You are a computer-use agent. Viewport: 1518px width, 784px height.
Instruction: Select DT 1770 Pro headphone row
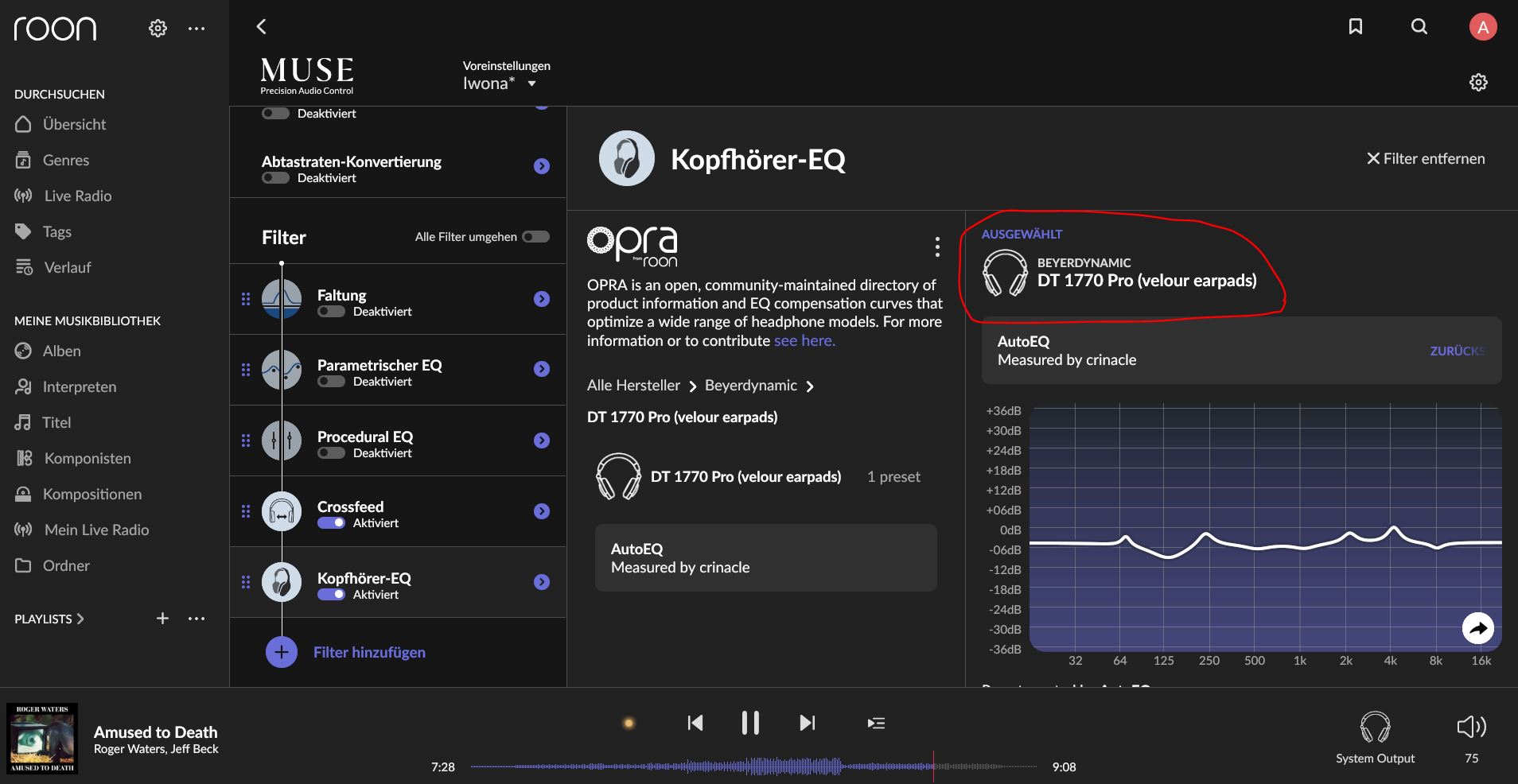click(x=765, y=476)
